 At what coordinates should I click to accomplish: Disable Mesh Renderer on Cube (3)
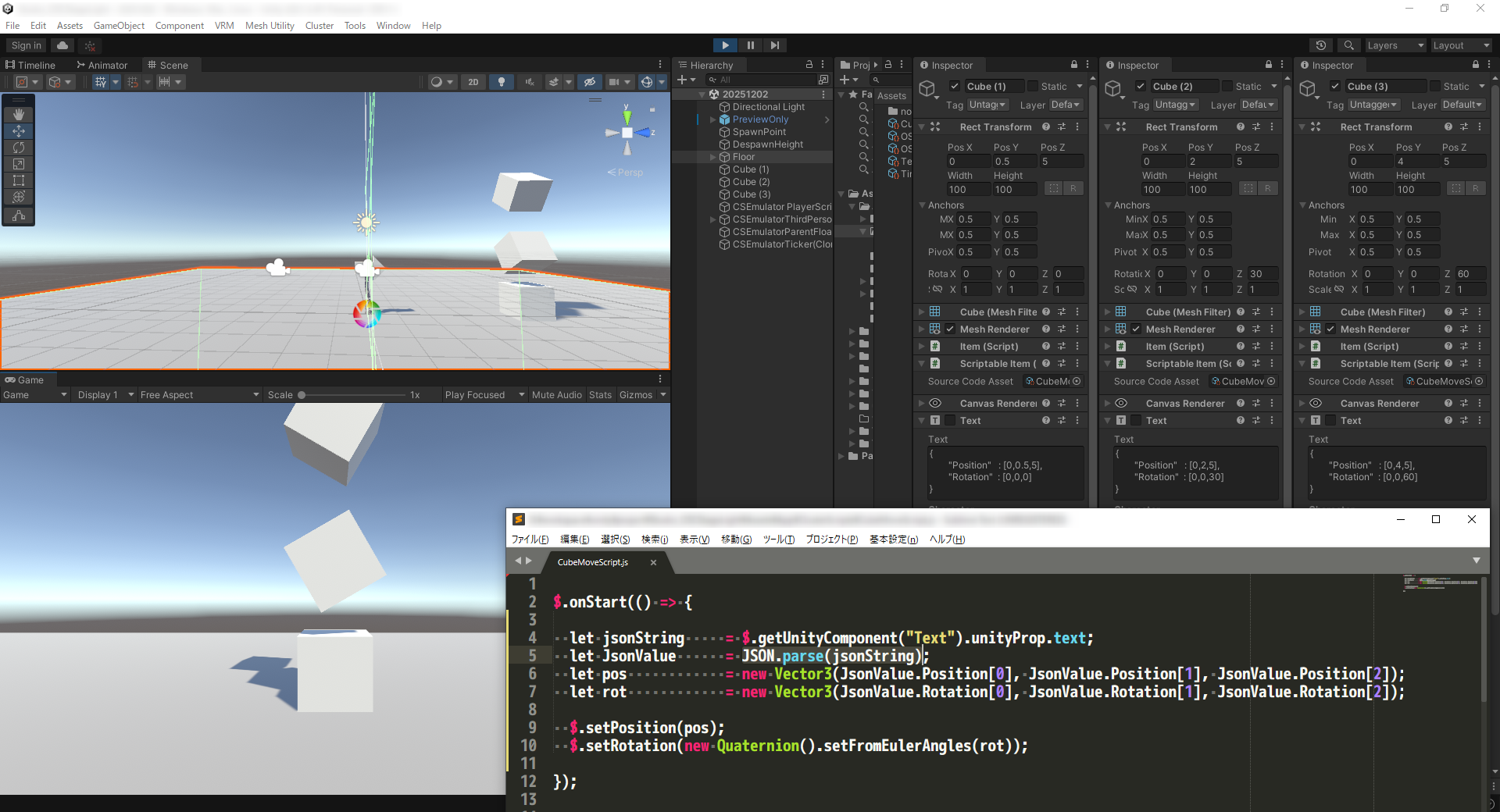point(1330,329)
